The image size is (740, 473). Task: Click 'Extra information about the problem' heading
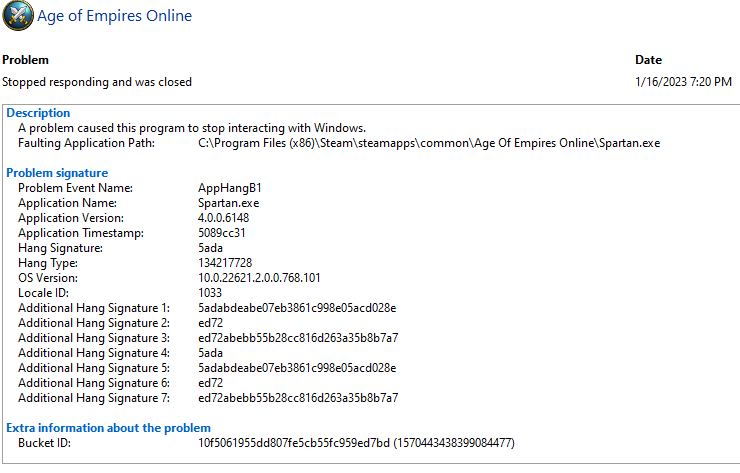click(109, 428)
